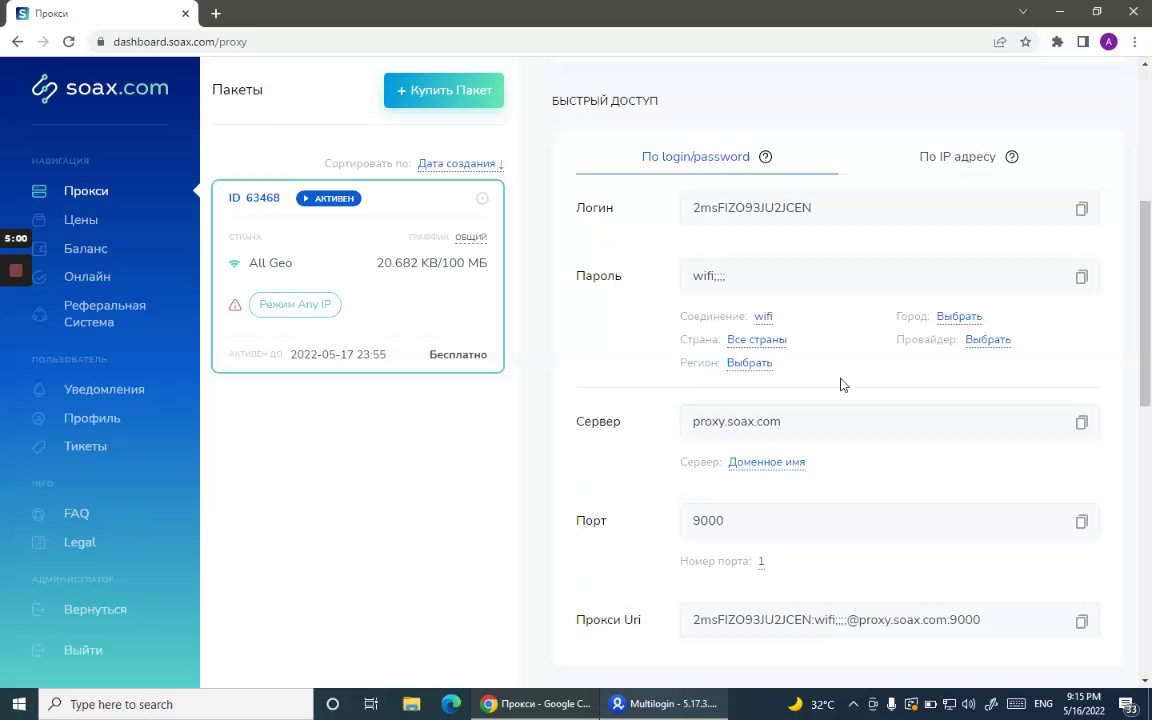Change Номер порта value 1
Viewport: 1152px width, 720px height.
[761, 561]
